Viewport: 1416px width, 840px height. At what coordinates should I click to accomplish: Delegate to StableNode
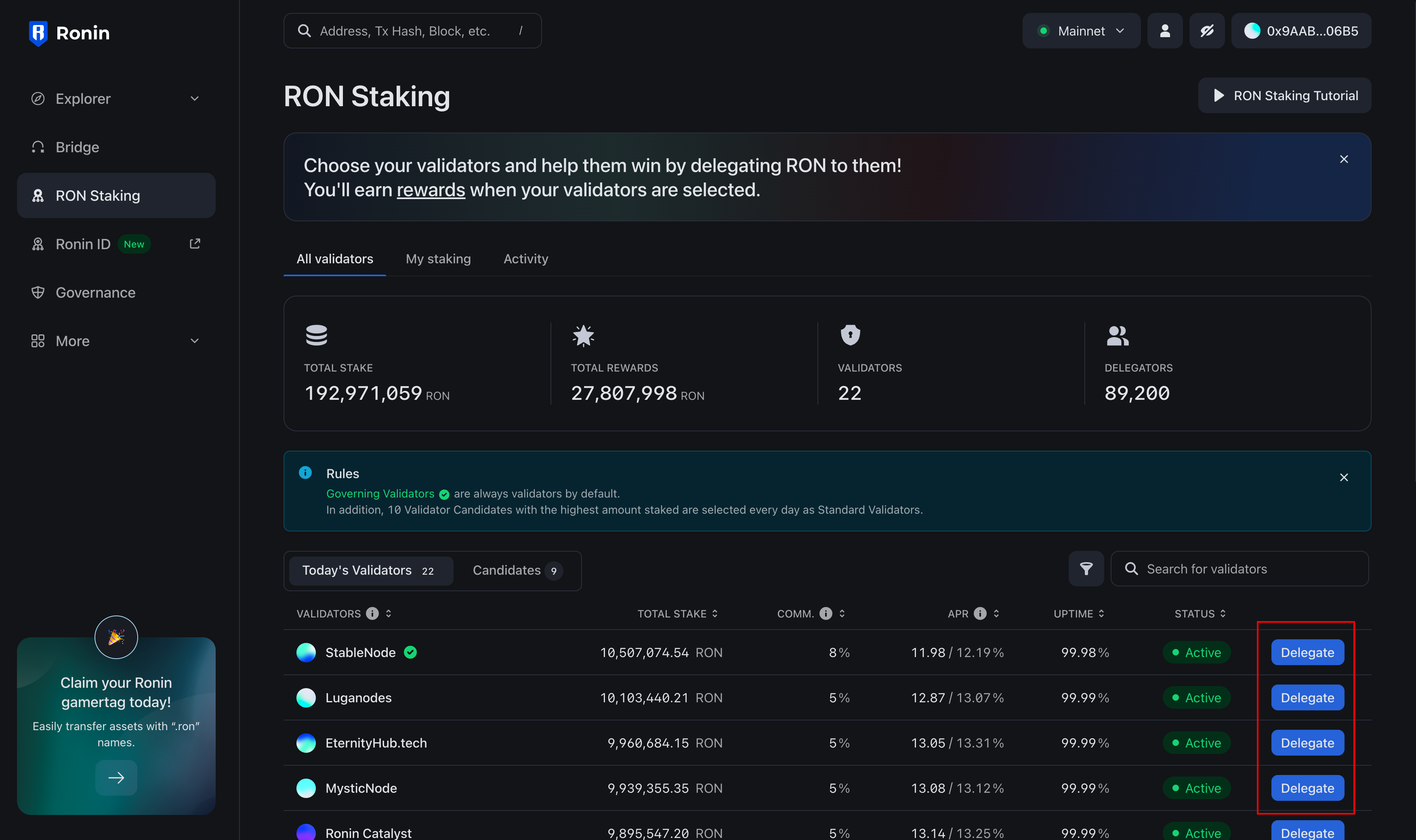(1307, 652)
